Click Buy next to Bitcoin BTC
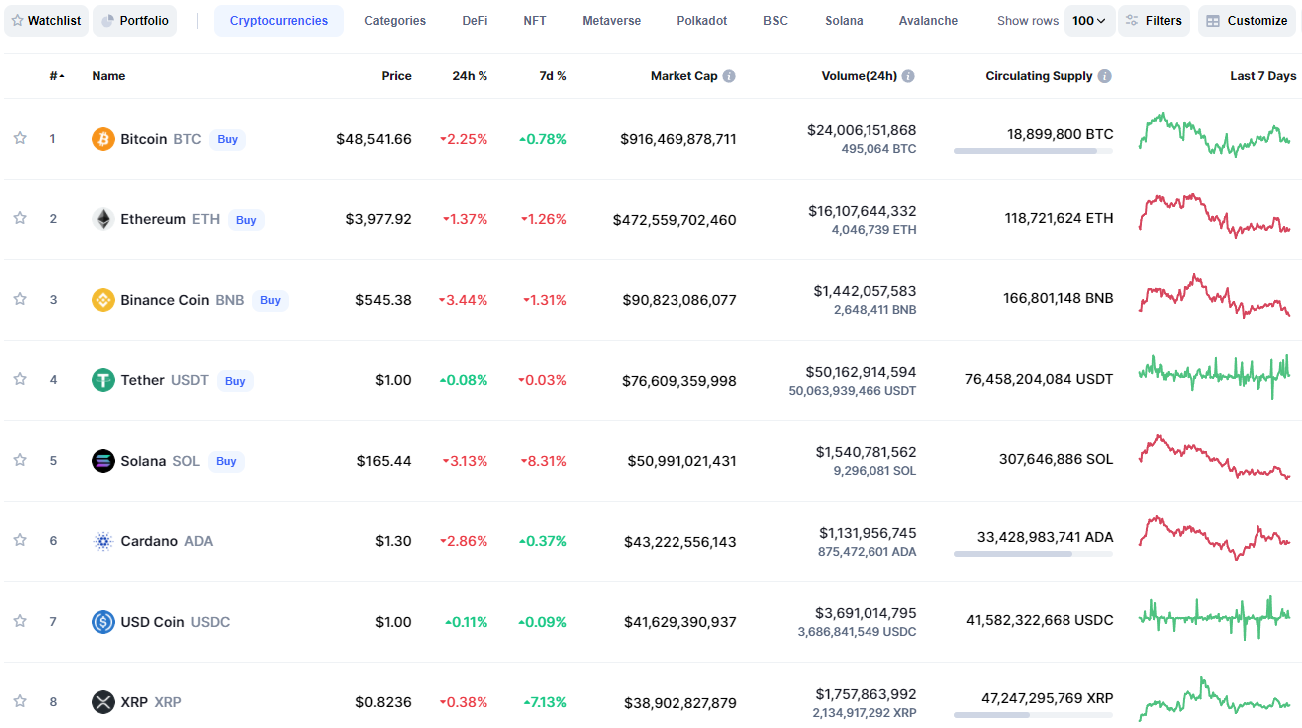This screenshot has height=728, width=1302. (228, 139)
